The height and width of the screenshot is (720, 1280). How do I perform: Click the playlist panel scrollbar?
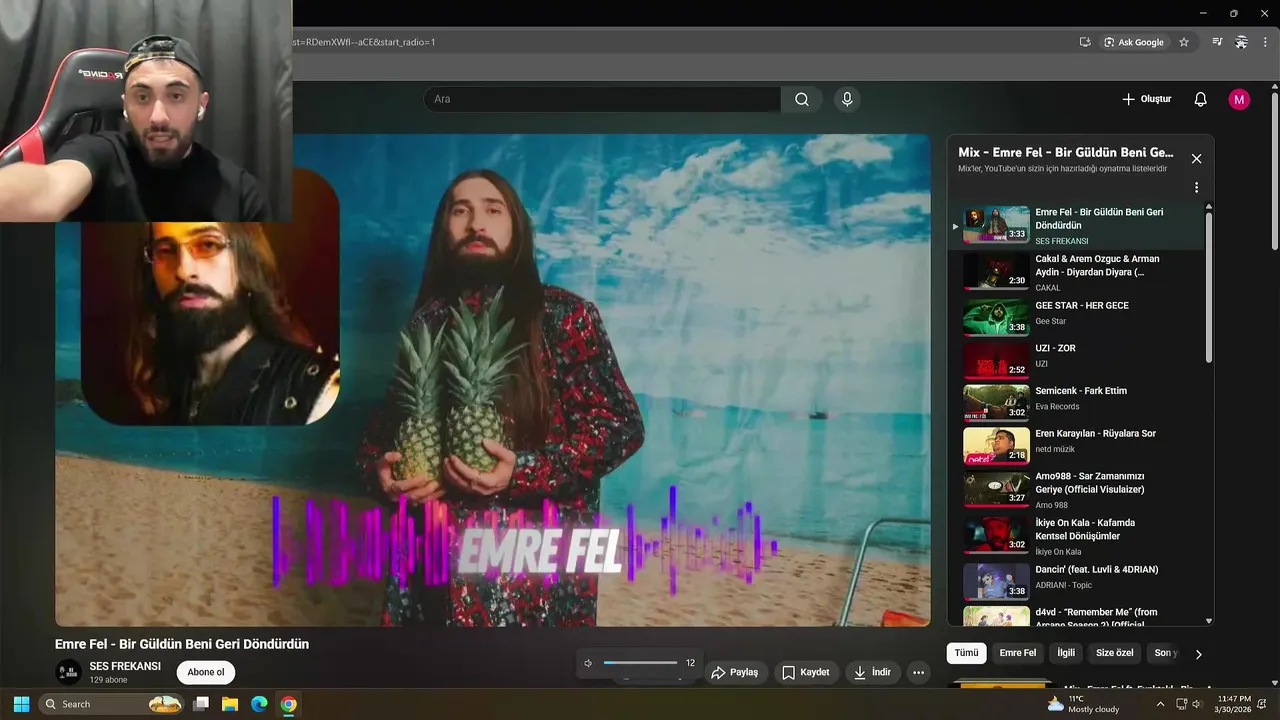(x=1208, y=288)
